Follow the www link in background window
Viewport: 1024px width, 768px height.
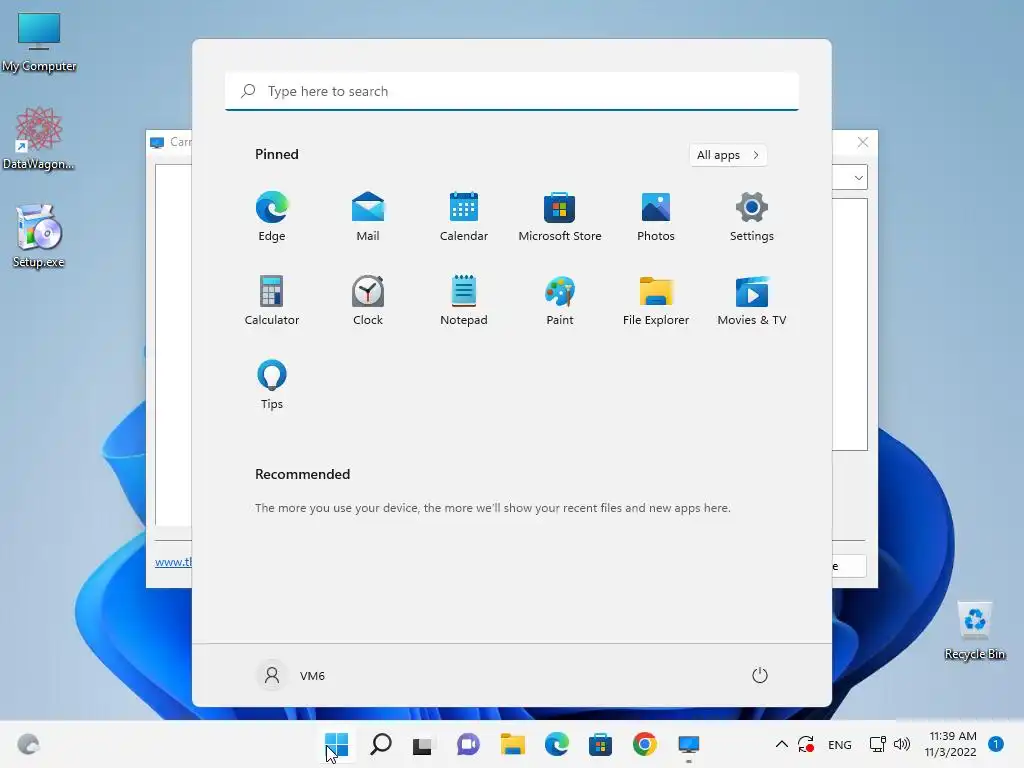(x=173, y=562)
